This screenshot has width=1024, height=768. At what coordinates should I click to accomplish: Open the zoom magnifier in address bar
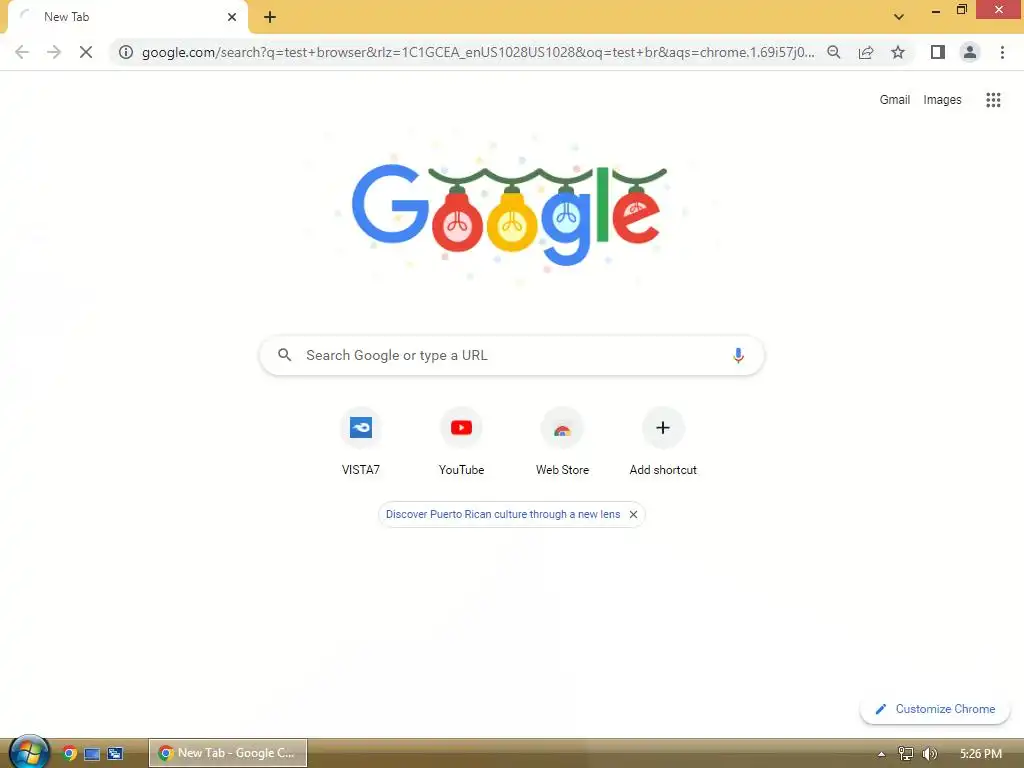pyautogui.click(x=834, y=52)
